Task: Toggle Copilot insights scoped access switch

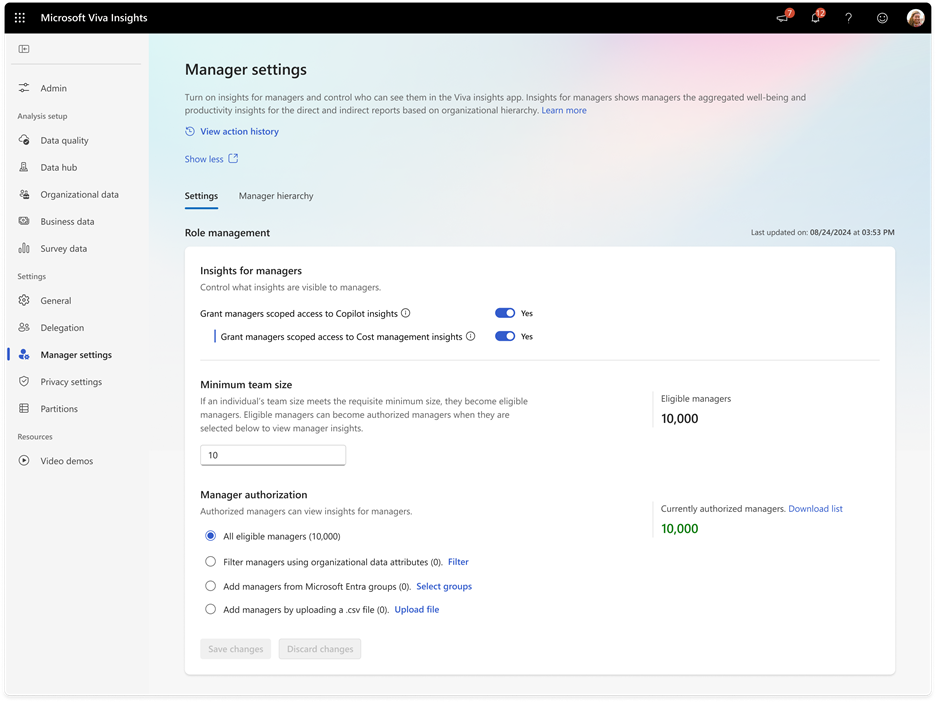Action: point(505,313)
